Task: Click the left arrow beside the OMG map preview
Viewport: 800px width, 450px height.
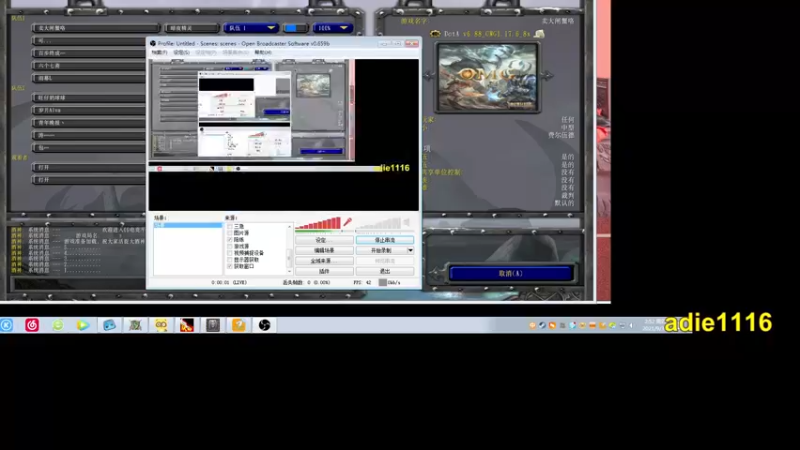Action: point(428,76)
